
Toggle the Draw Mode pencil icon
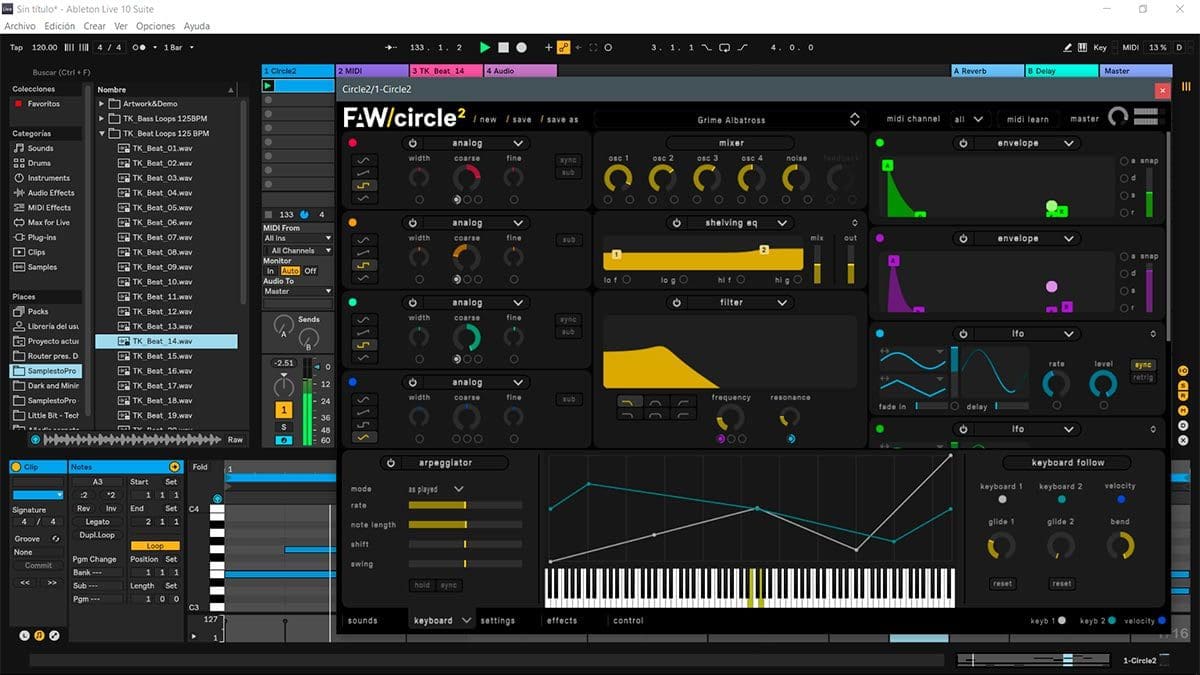[1068, 47]
